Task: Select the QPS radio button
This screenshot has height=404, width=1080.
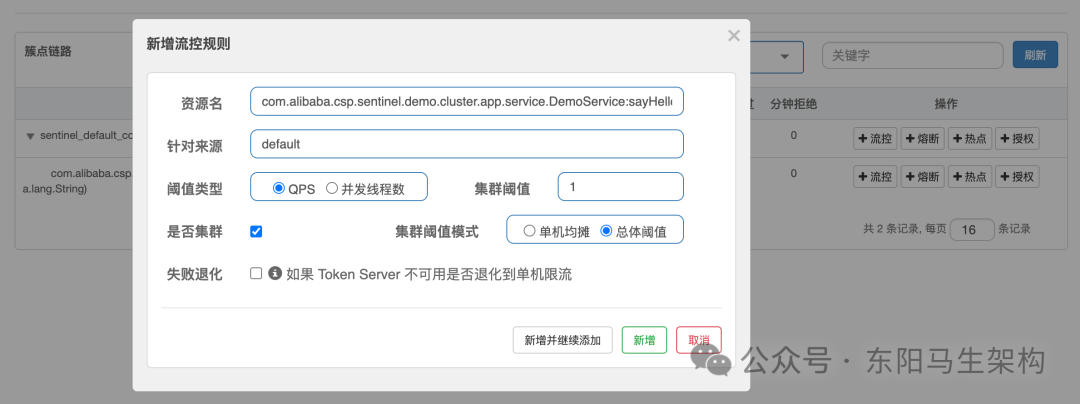Action: tap(279, 188)
